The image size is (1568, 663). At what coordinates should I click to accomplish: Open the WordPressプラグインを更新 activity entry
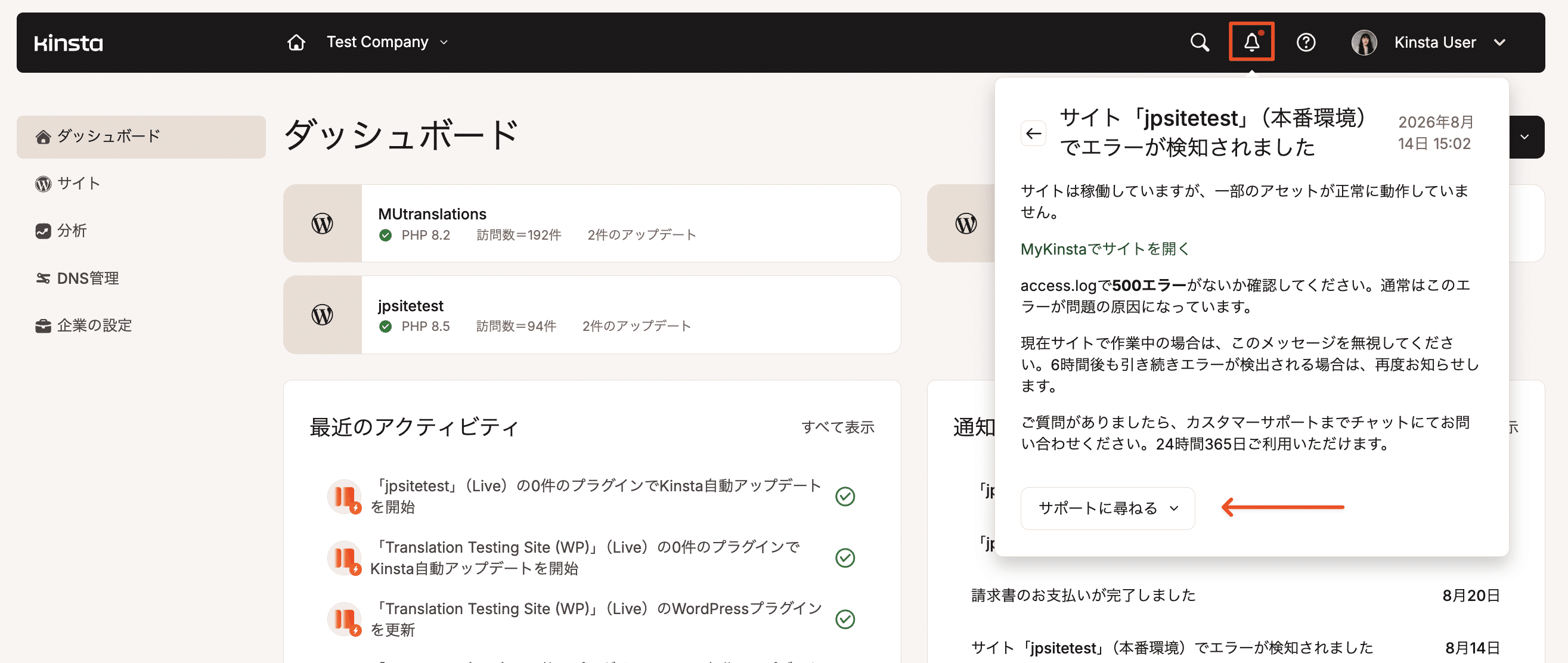(596, 619)
